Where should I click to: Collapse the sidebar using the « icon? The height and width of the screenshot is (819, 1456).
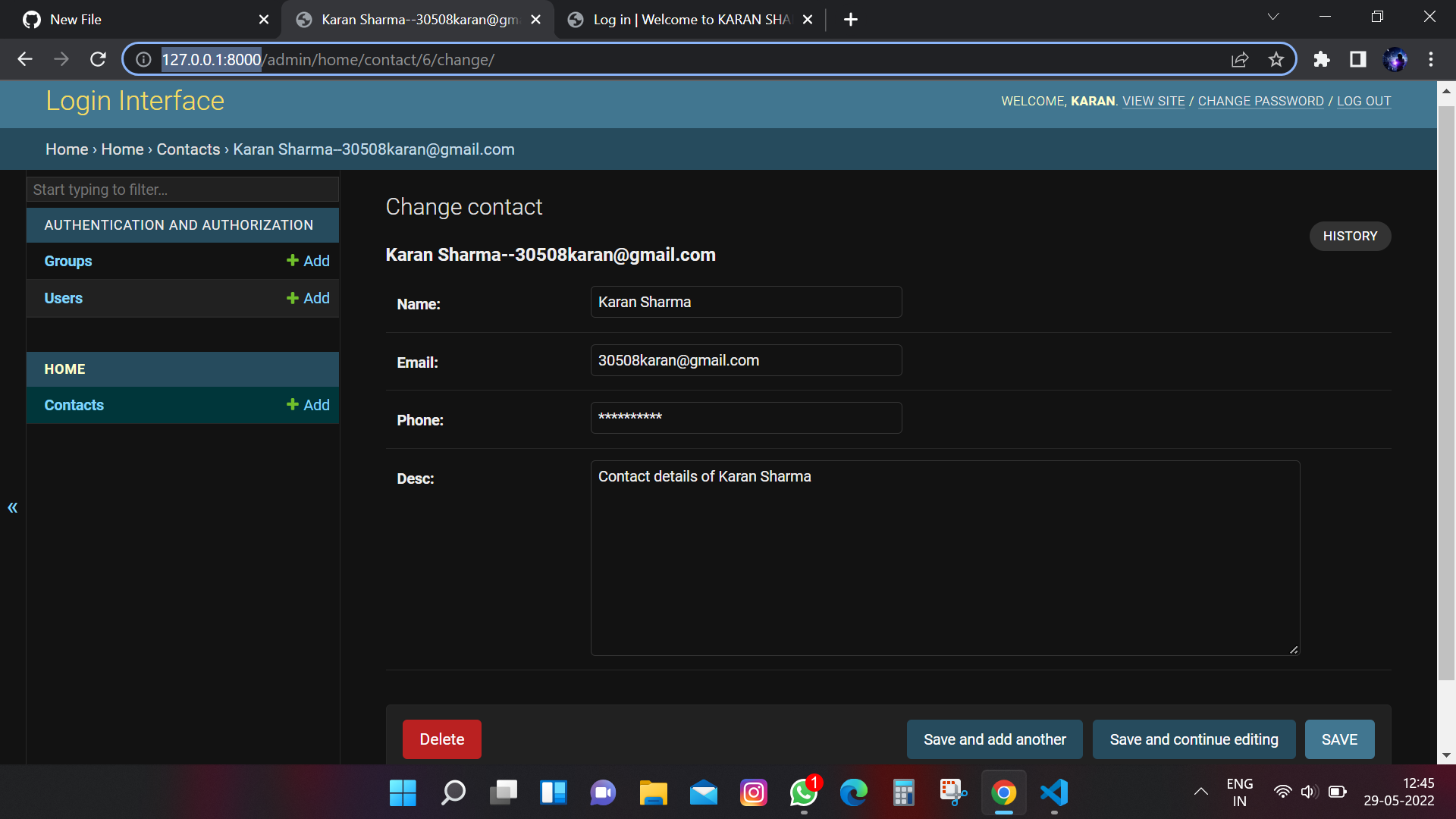pos(12,507)
